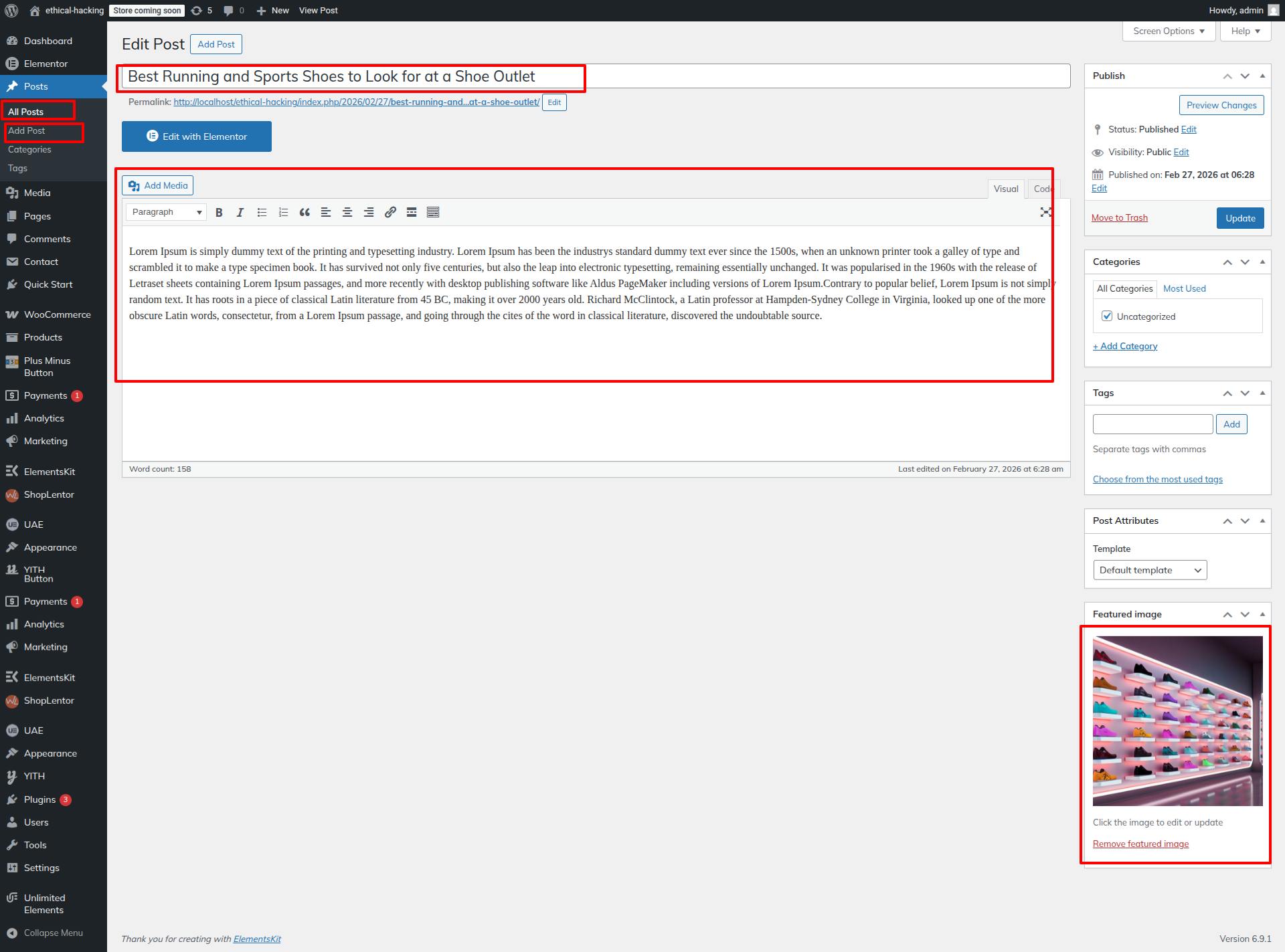
Task: Click the Update button
Action: point(1239,218)
